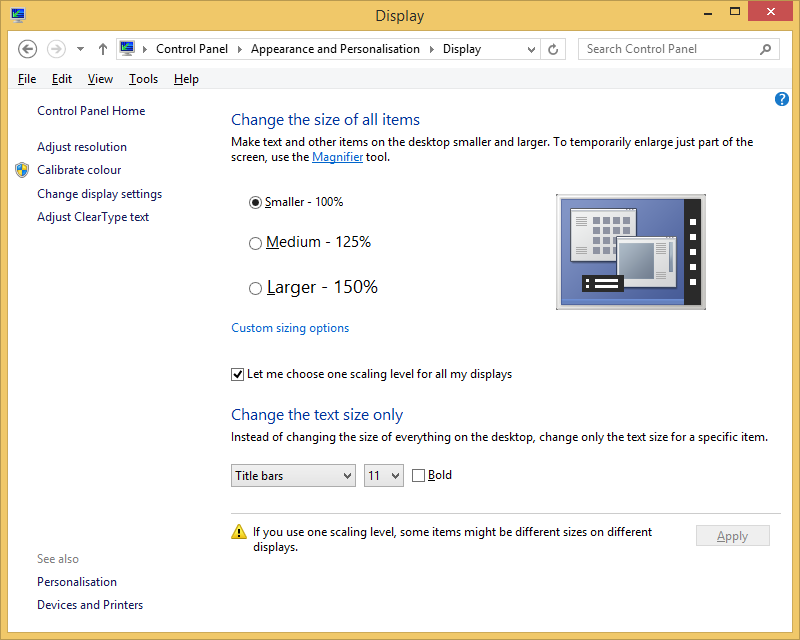Open Calibrate colour link
Screen dimensions: 800x640
pos(79,170)
